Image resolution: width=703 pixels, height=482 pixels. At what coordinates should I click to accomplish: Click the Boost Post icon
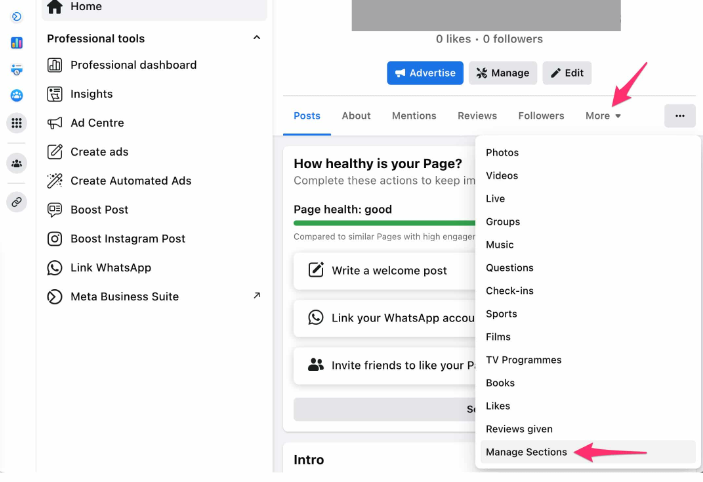pyautogui.click(x=55, y=210)
